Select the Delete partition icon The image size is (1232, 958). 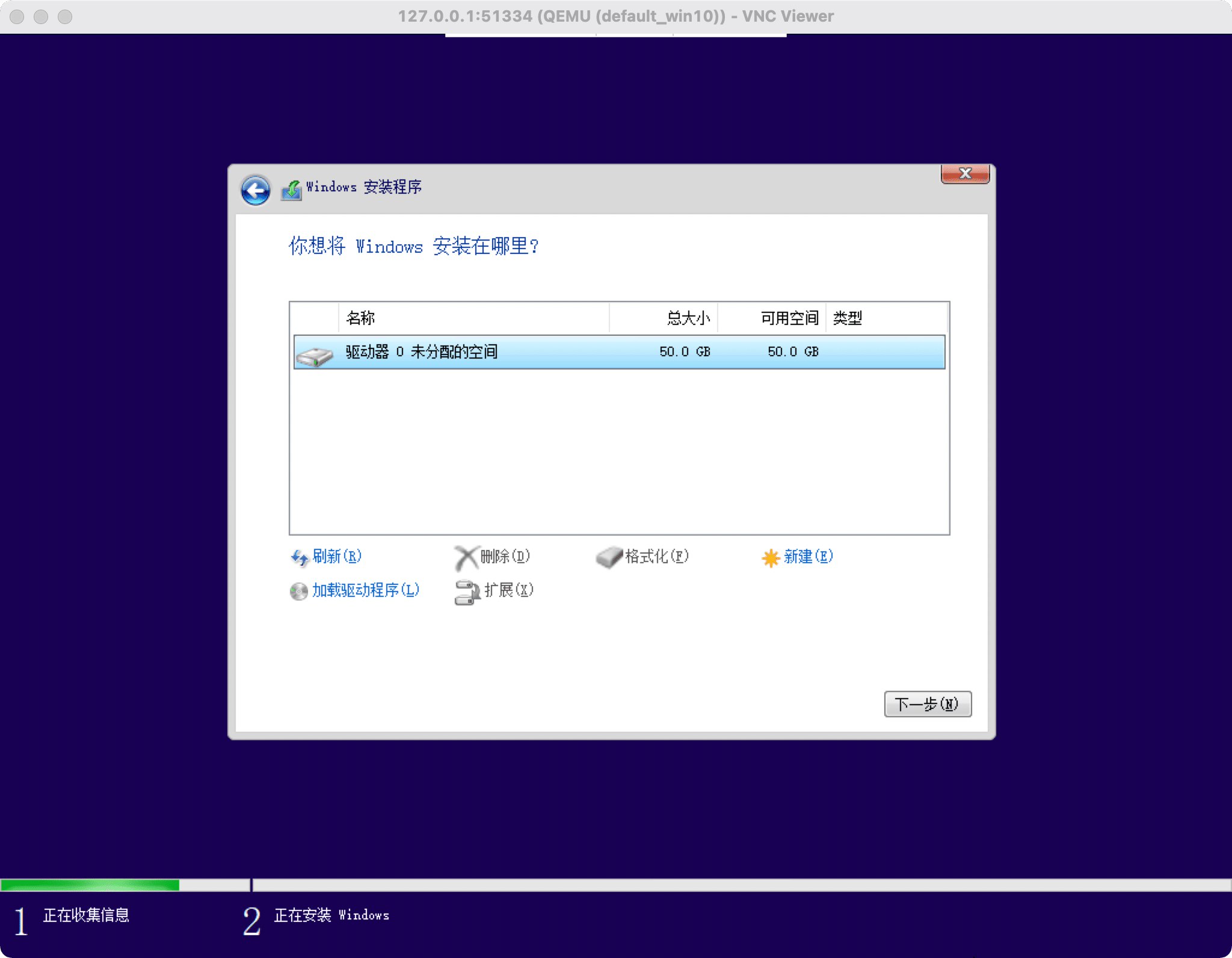click(465, 557)
